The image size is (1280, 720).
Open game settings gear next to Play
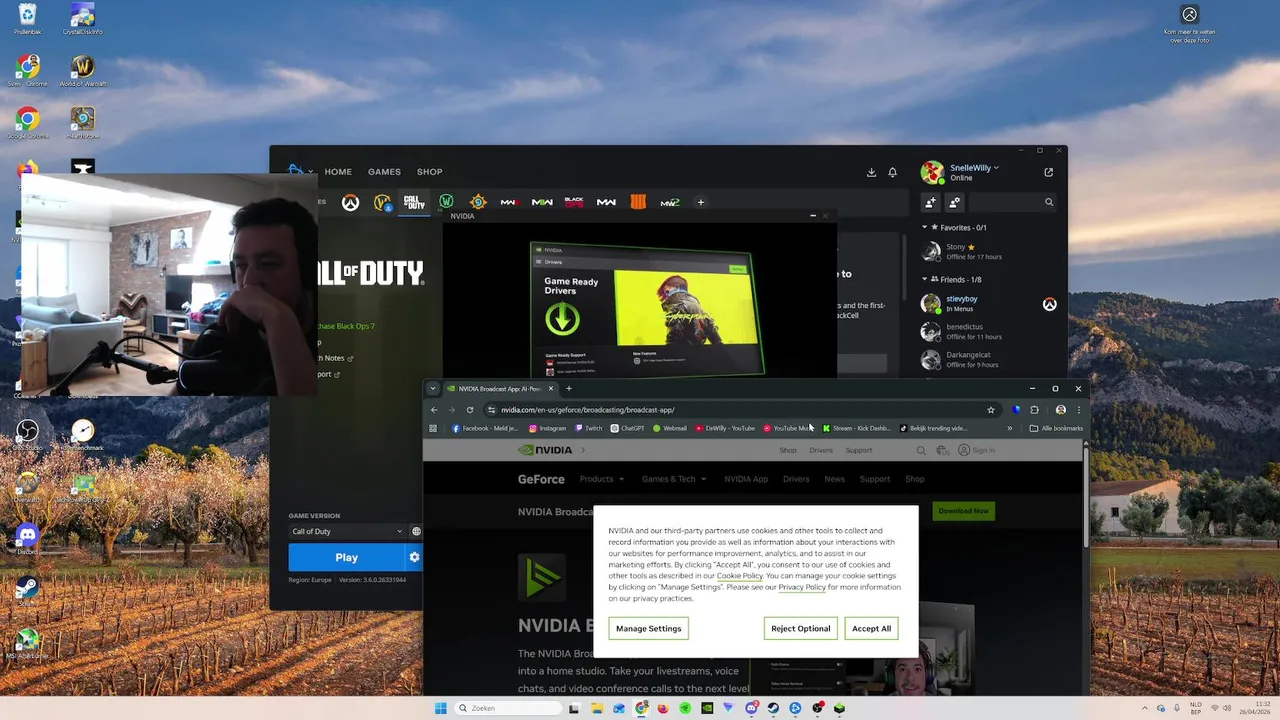click(414, 557)
